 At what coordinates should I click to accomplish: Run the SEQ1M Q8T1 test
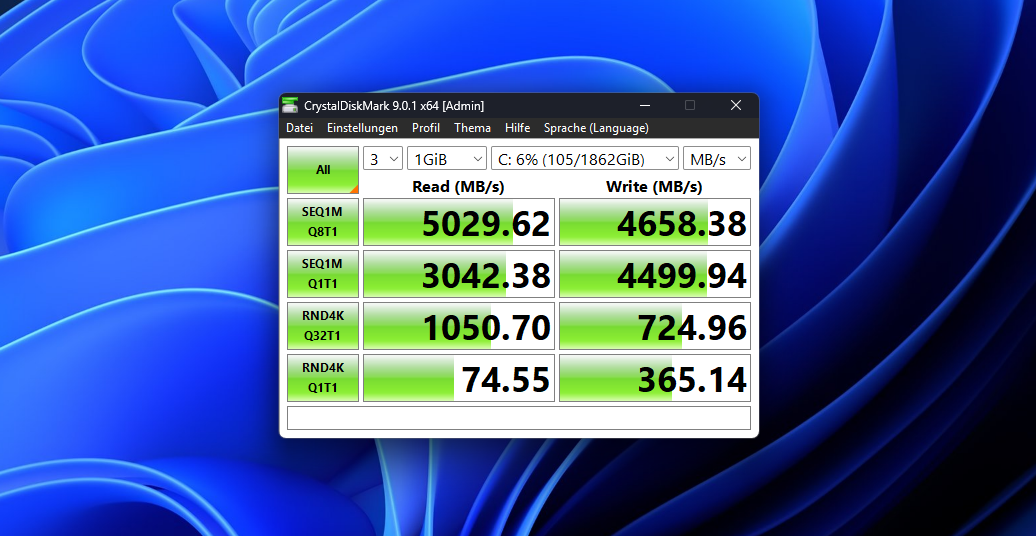[323, 222]
